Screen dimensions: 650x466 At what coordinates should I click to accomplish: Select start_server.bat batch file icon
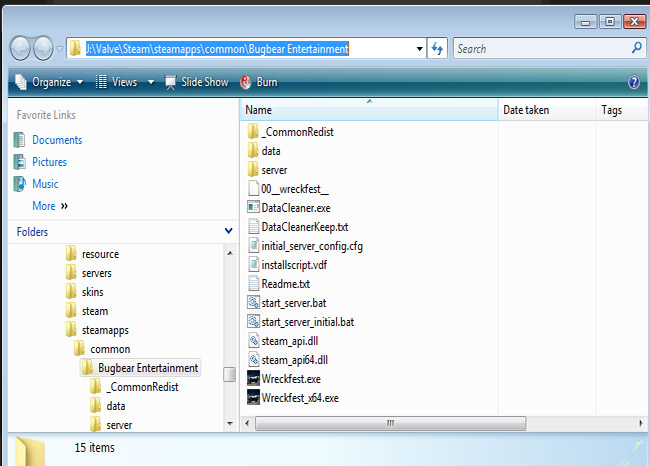[253, 303]
